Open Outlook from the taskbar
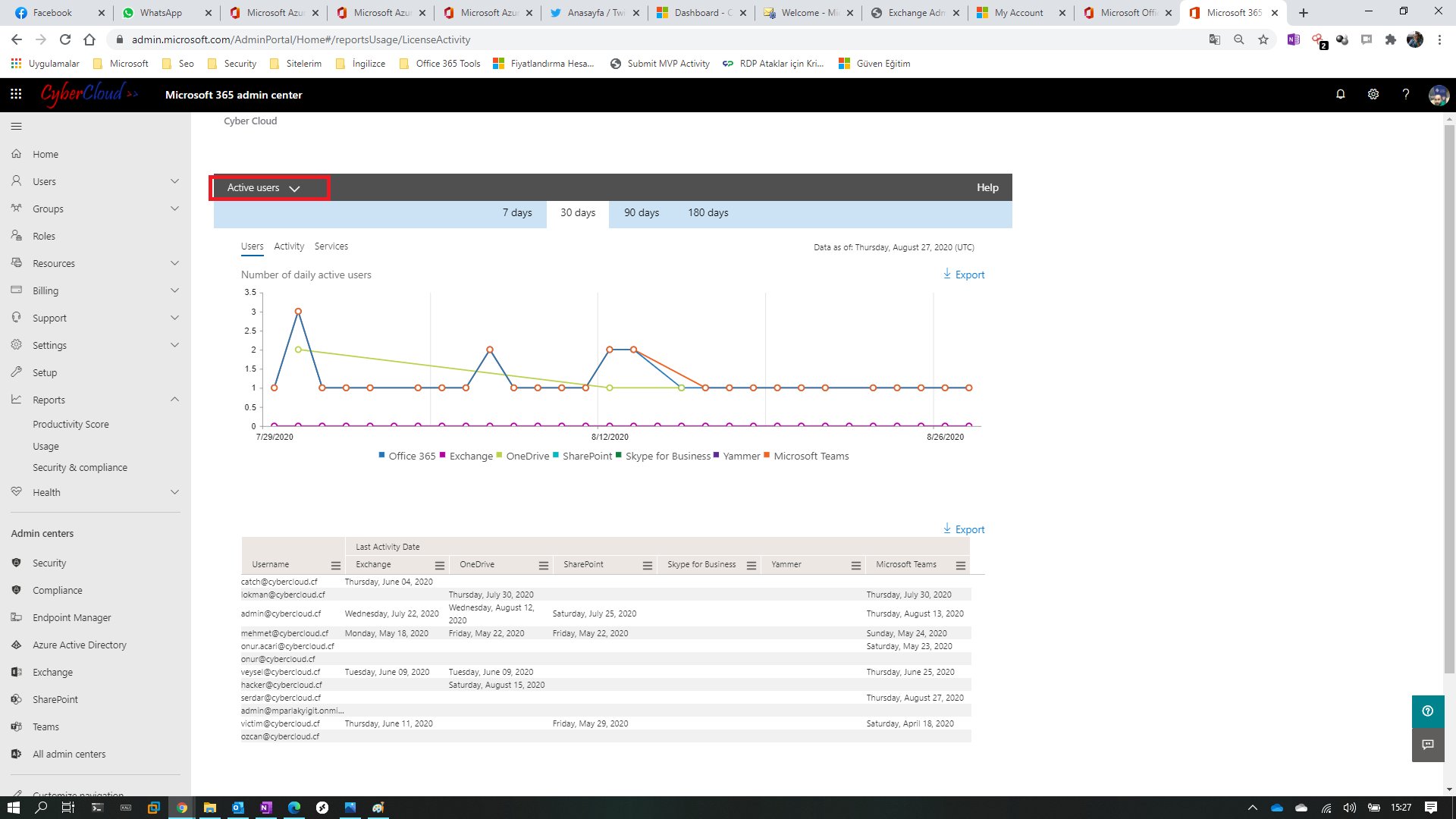Image resolution: width=1456 pixels, height=819 pixels. pos(237,808)
